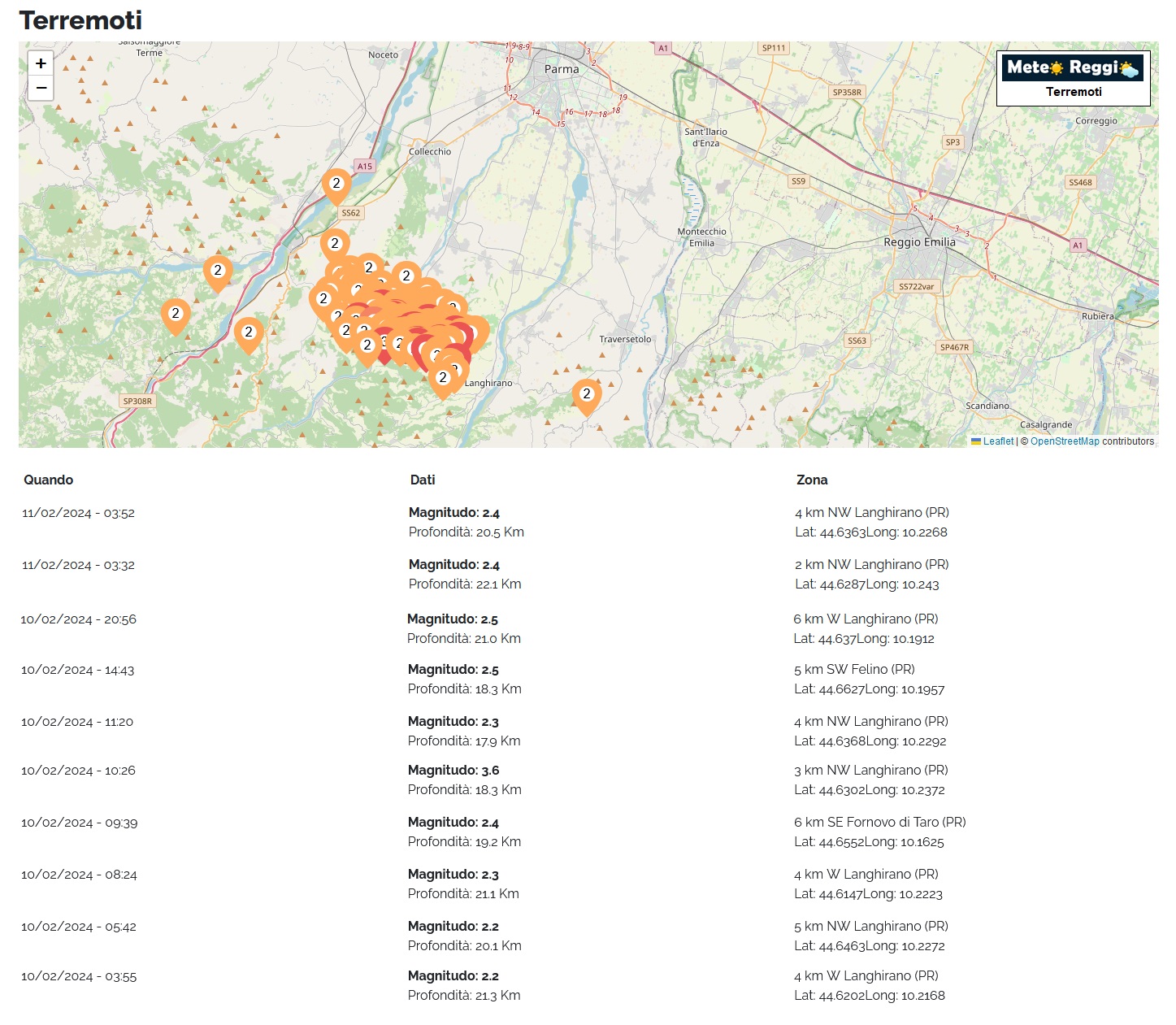Zoom in on the earthquake map
This screenshot has height=1025, width=1176.
41,63
